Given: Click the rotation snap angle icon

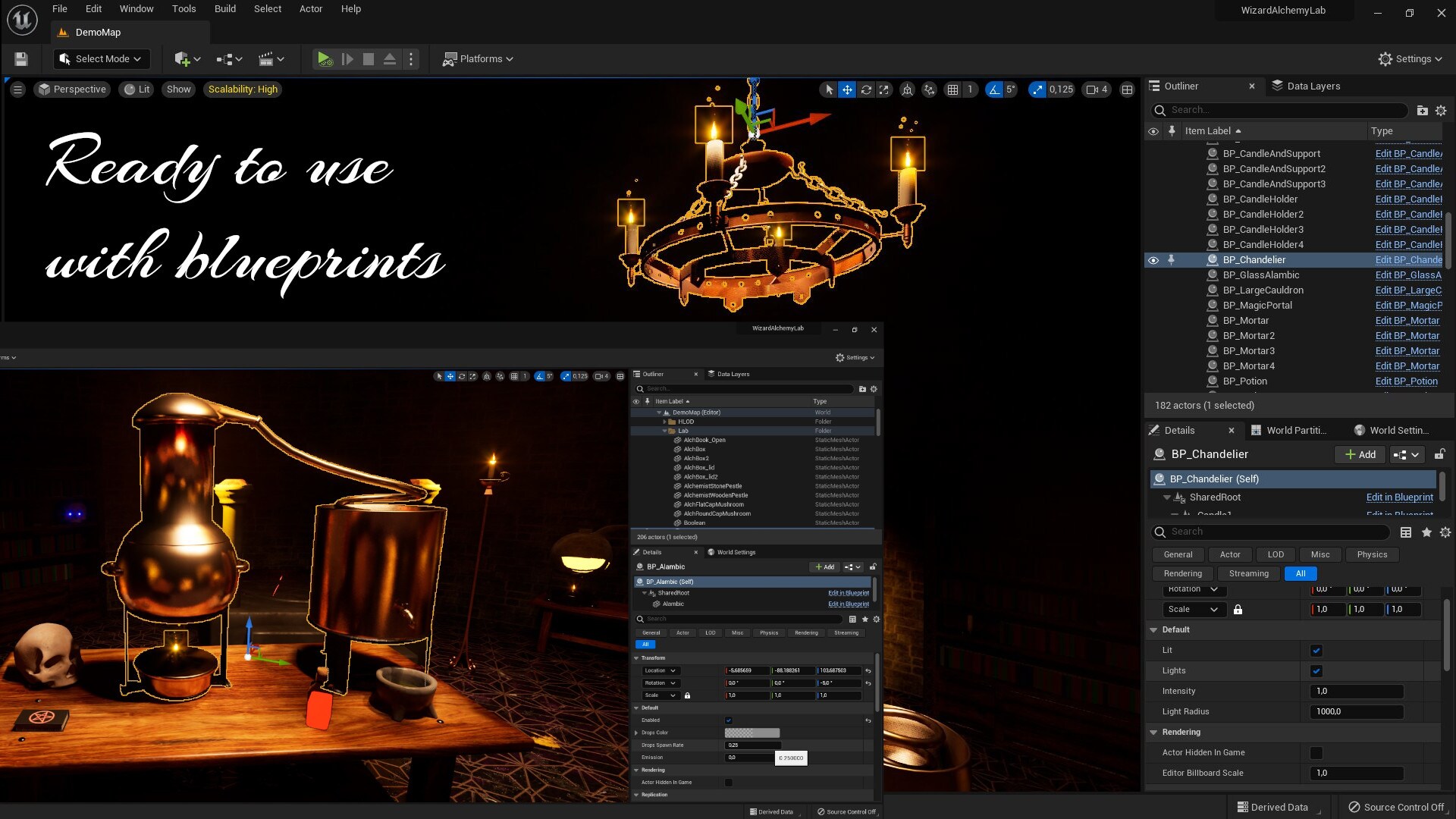Looking at the screenshot, I should tap(993, 89).
